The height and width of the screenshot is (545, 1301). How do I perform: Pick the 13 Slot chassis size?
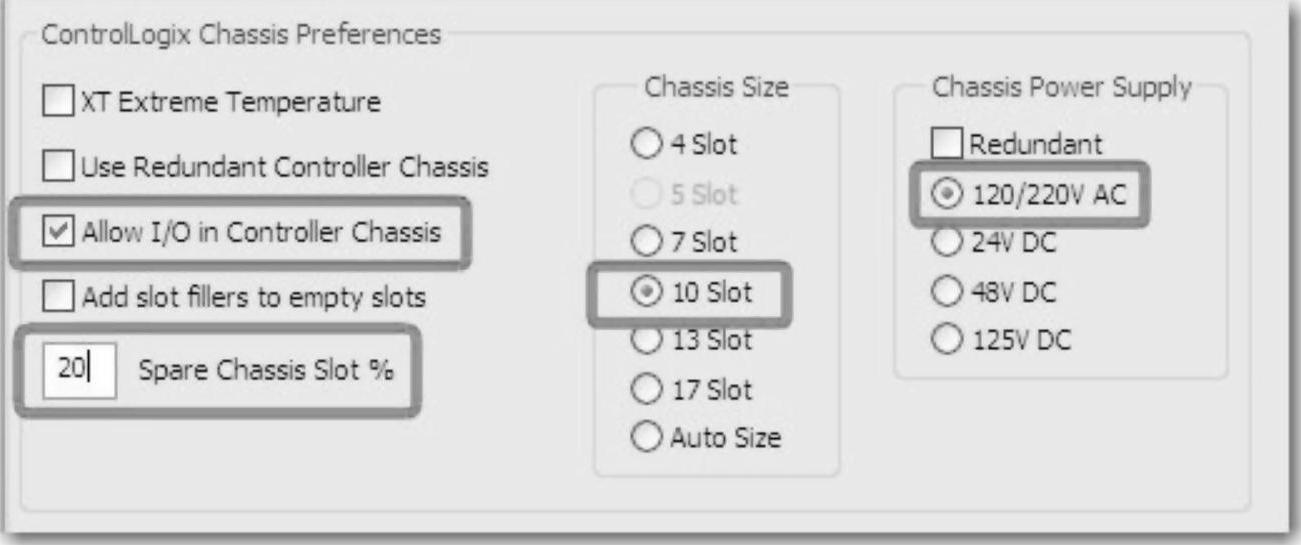click(643, 340)
